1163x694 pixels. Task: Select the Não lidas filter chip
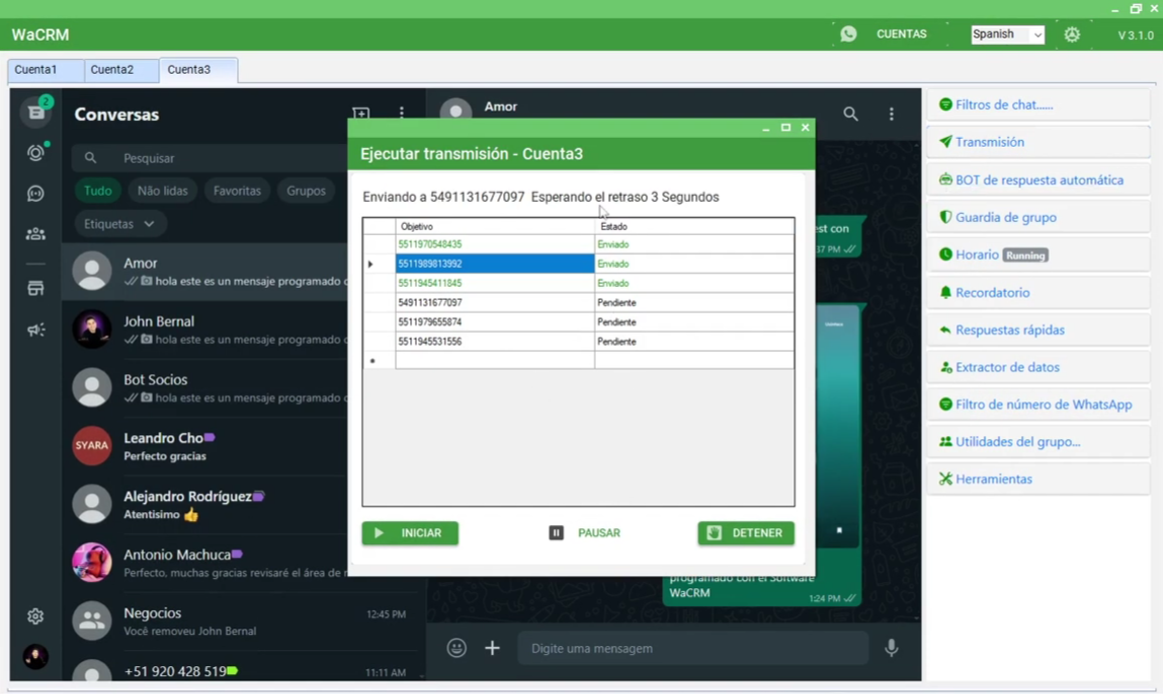pos(162,191)
